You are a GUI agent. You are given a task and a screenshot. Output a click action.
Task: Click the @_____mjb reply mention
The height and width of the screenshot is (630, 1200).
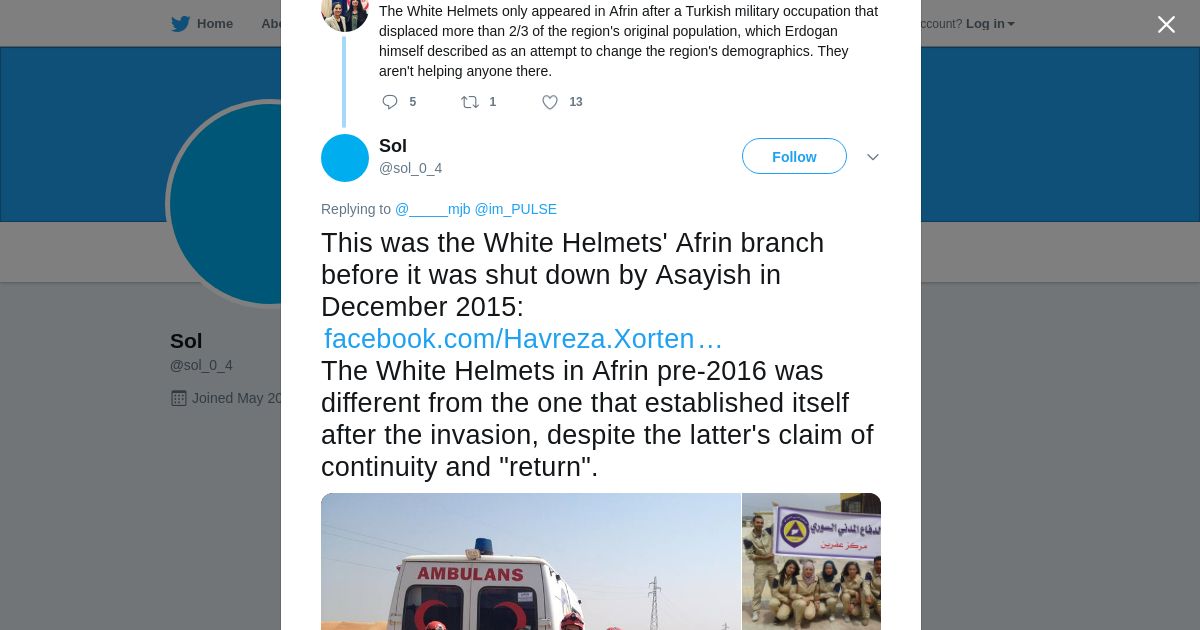pyautogui.click(x=432, y=209)
